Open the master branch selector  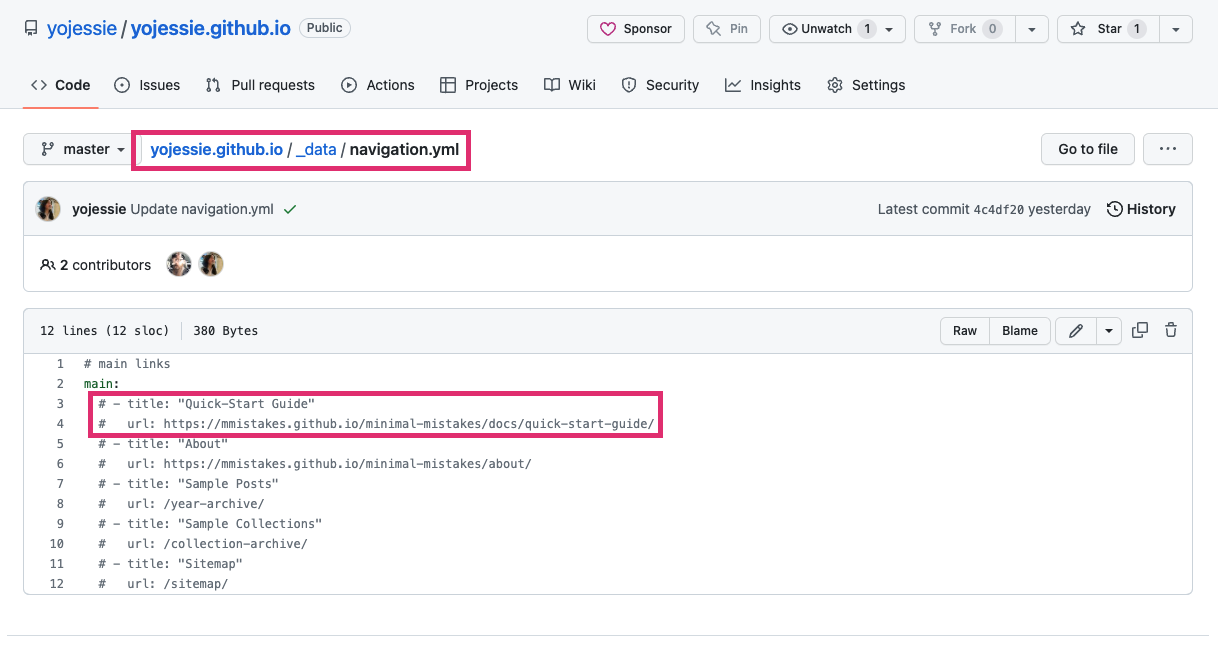[x=83, y=149]
